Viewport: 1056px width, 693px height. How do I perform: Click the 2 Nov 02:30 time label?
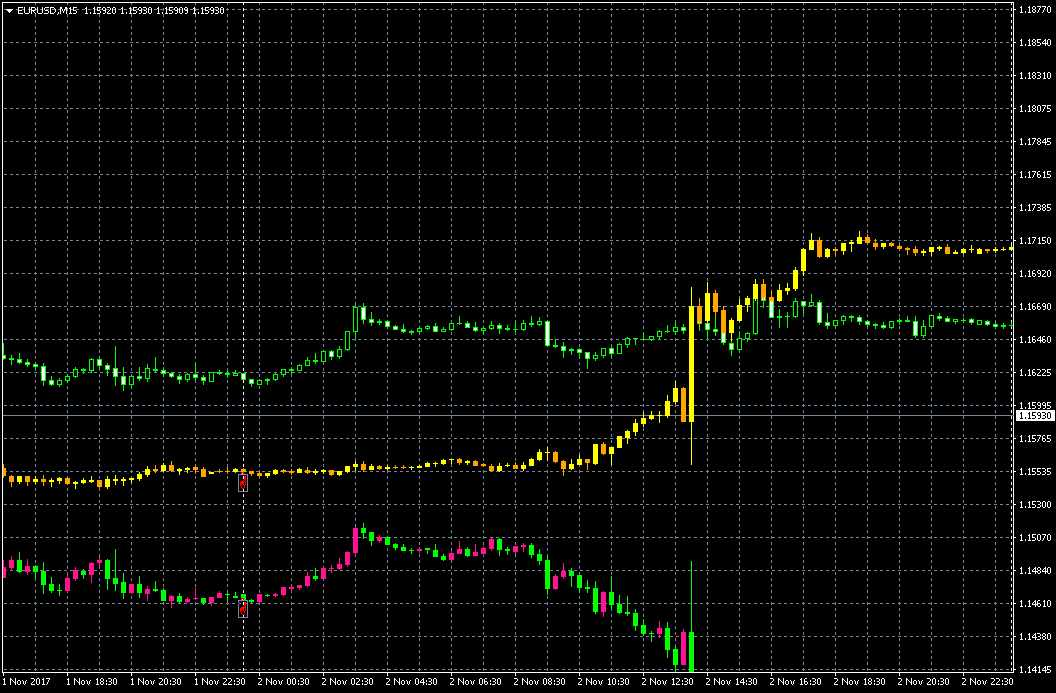[349, 682]
